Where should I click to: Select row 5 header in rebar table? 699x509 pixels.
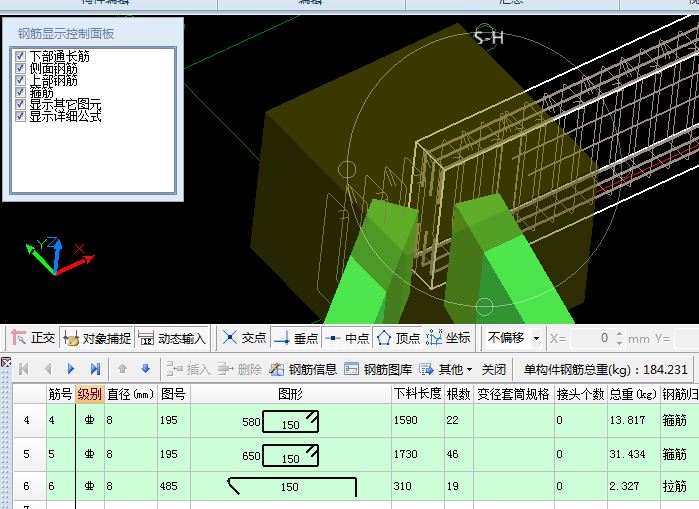point(29,454)
